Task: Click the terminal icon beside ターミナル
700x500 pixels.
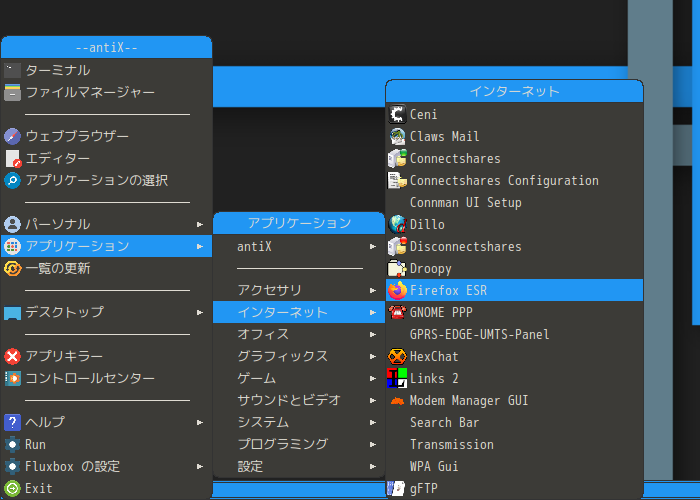Action: point(12,70)
